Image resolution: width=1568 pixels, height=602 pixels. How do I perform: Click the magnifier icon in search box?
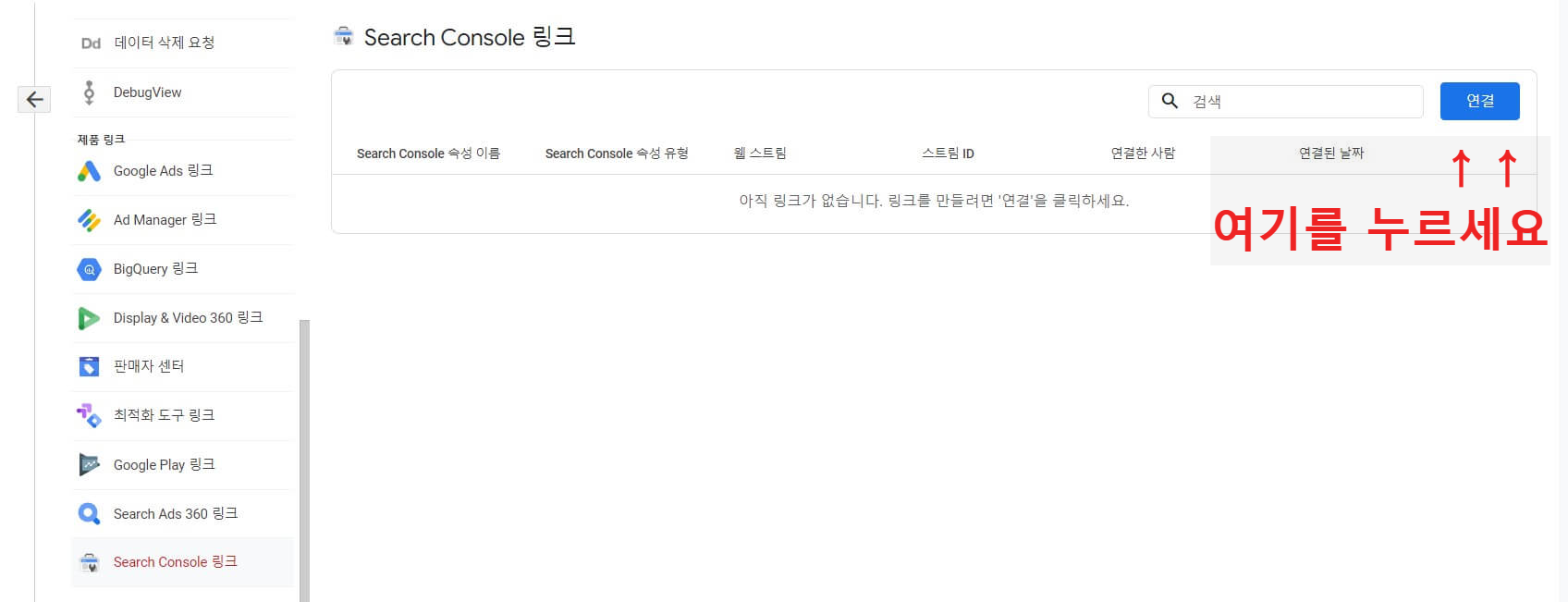(x=1170, y=101)
